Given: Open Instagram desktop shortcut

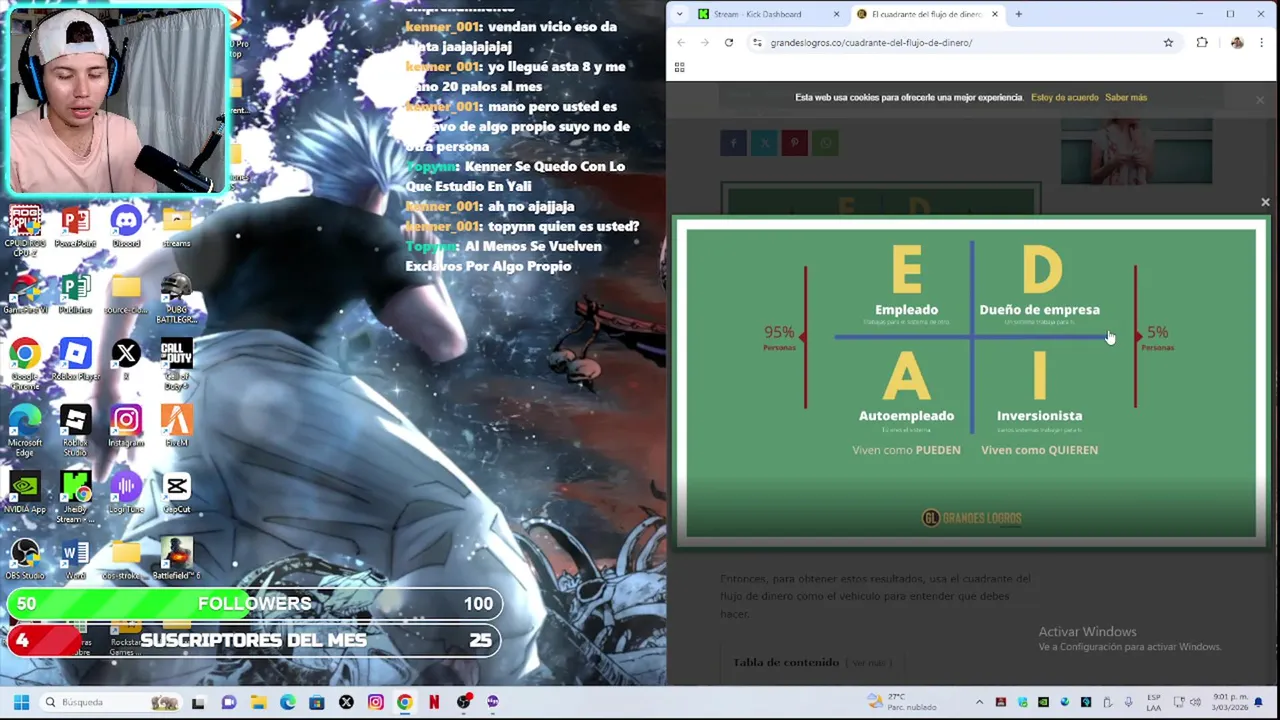Looking at the screenshot, I should point(126,427).
